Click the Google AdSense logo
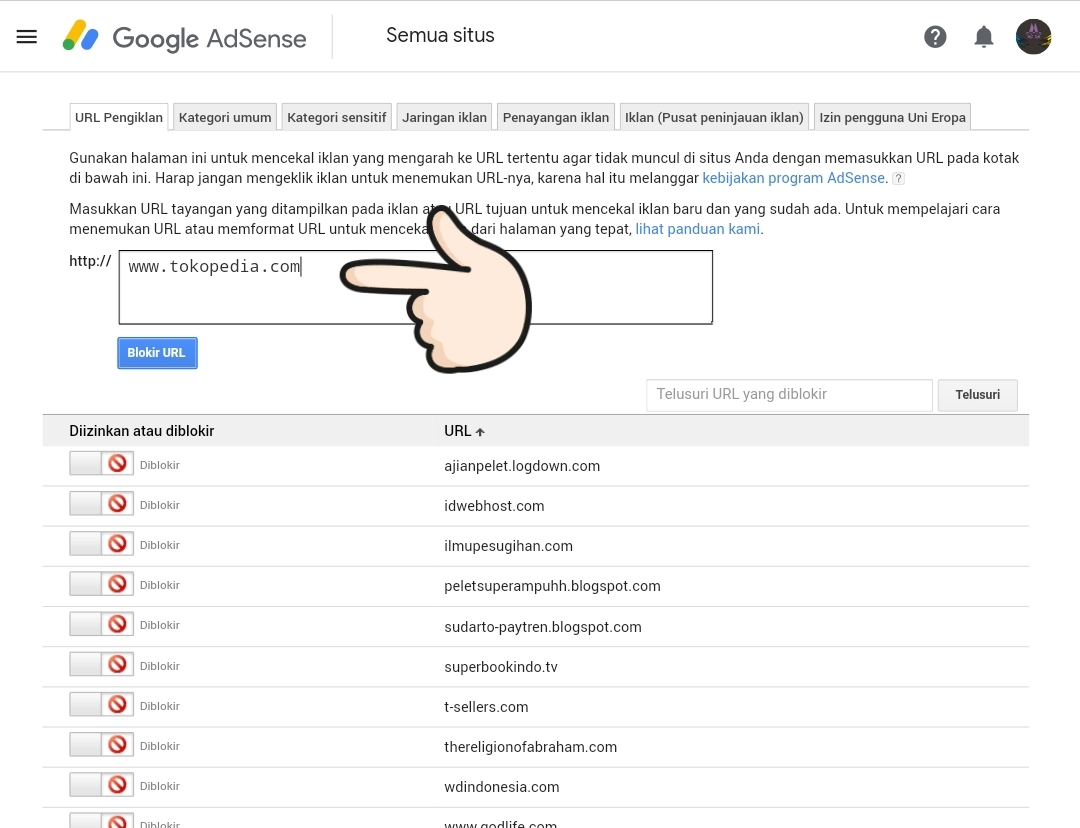1080x828 pixels. coord(184,37)
